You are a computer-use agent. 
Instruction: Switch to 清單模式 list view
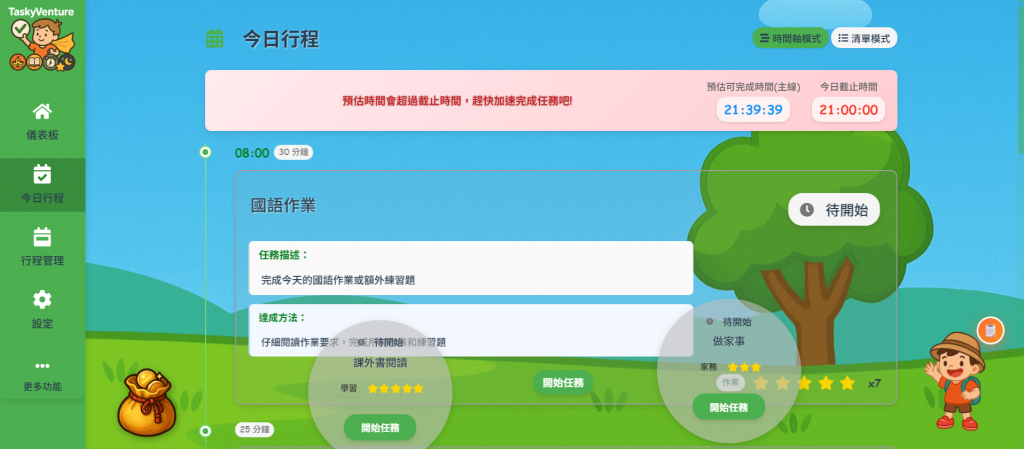[x=864, y=38]
